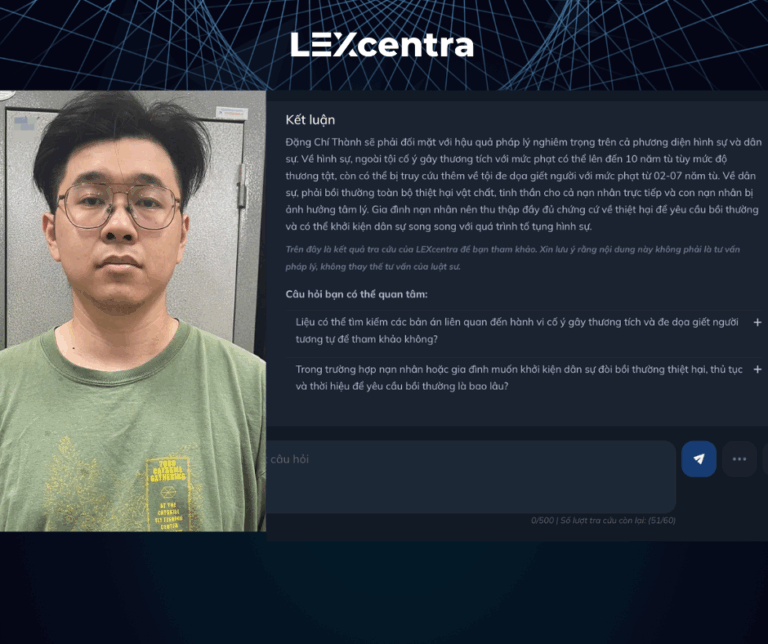Expand the plus icon for compensation deadline question
The image size is (768, 644).
[x=757, y=369]
